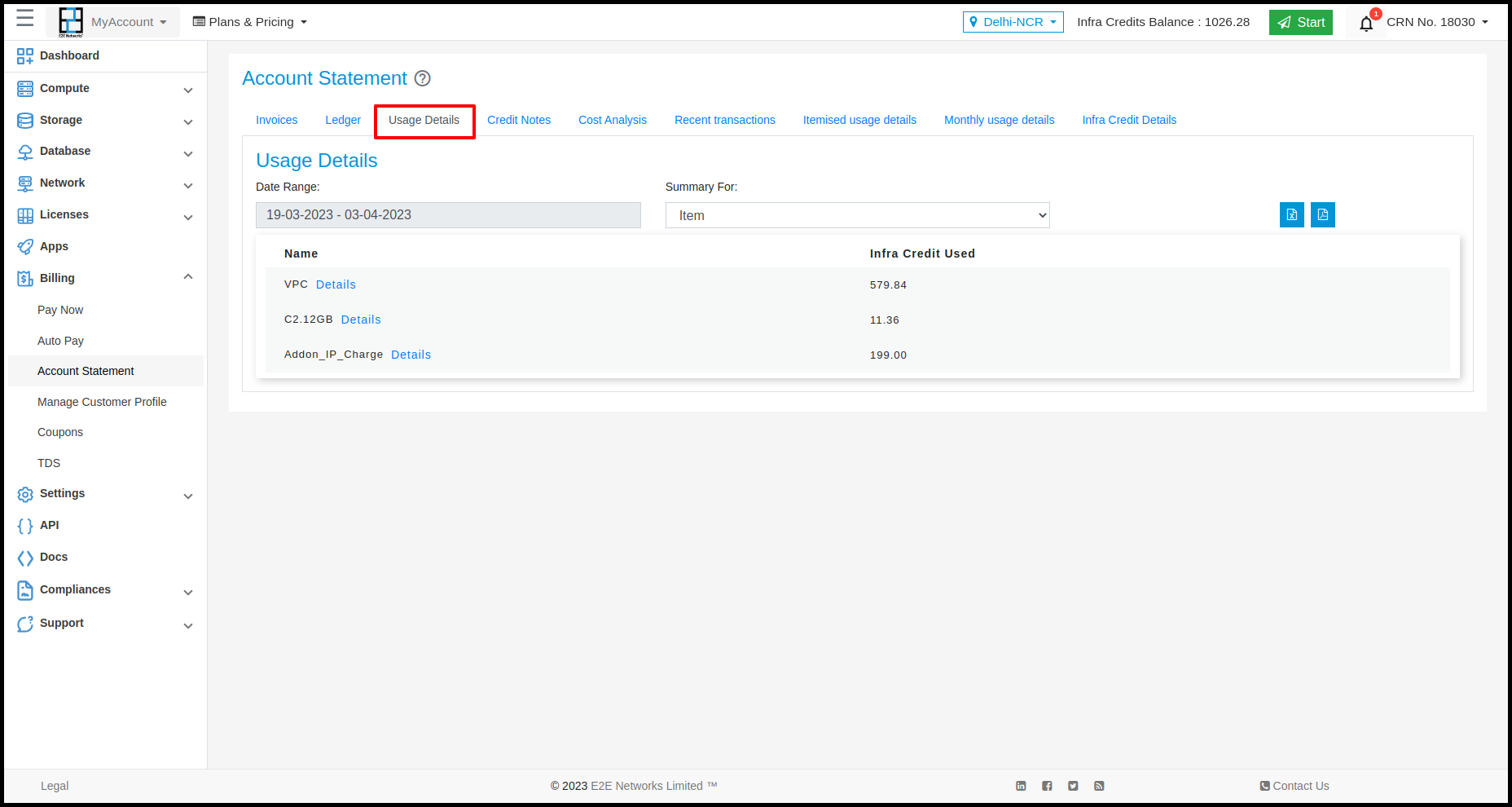Expand the Database menu chevron
This screenshot has width=1512, height=807.
(188, 154)
